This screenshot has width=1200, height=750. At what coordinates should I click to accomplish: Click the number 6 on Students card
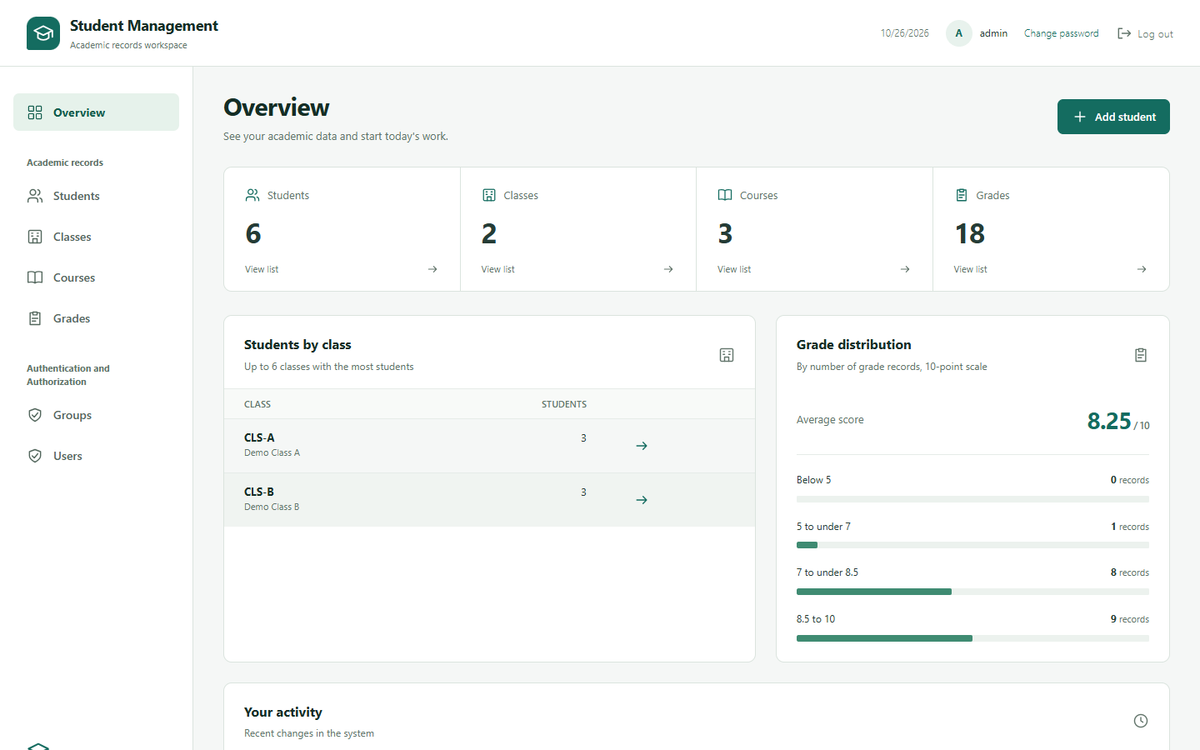tap(253, 233)
